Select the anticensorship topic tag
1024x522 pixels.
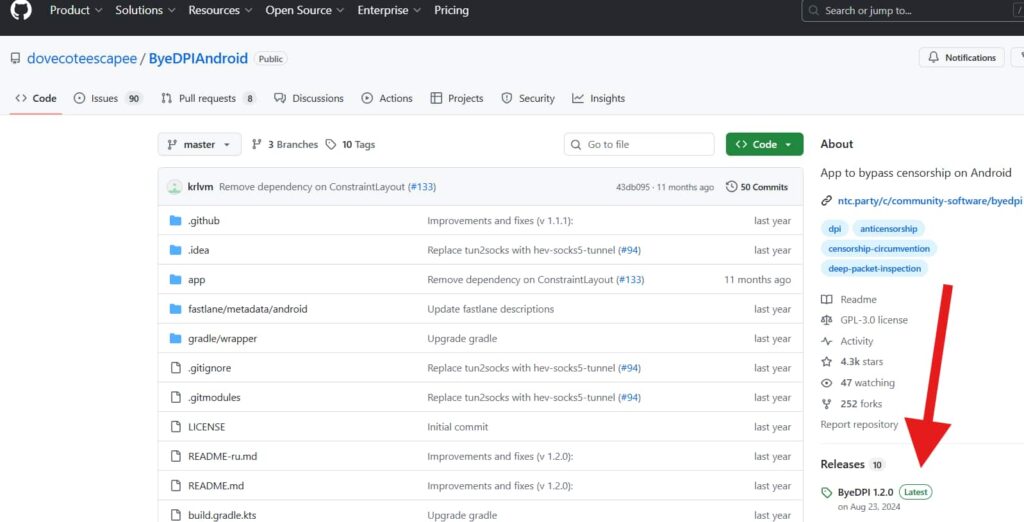(888, 229)
